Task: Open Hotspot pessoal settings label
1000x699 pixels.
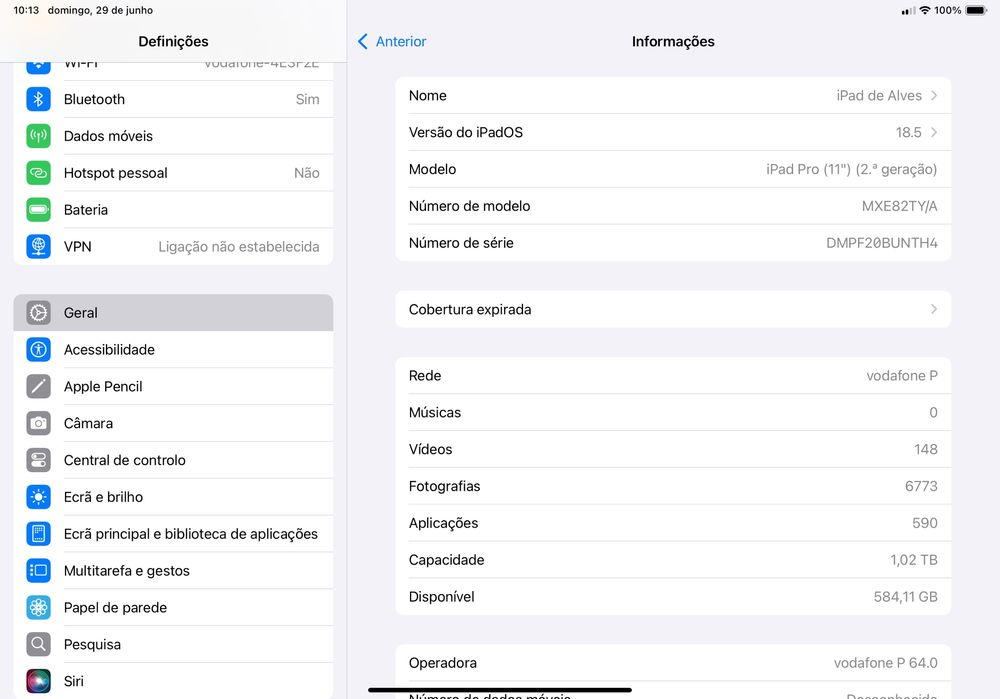Action: pyautogui.click(x=115, y=173)
